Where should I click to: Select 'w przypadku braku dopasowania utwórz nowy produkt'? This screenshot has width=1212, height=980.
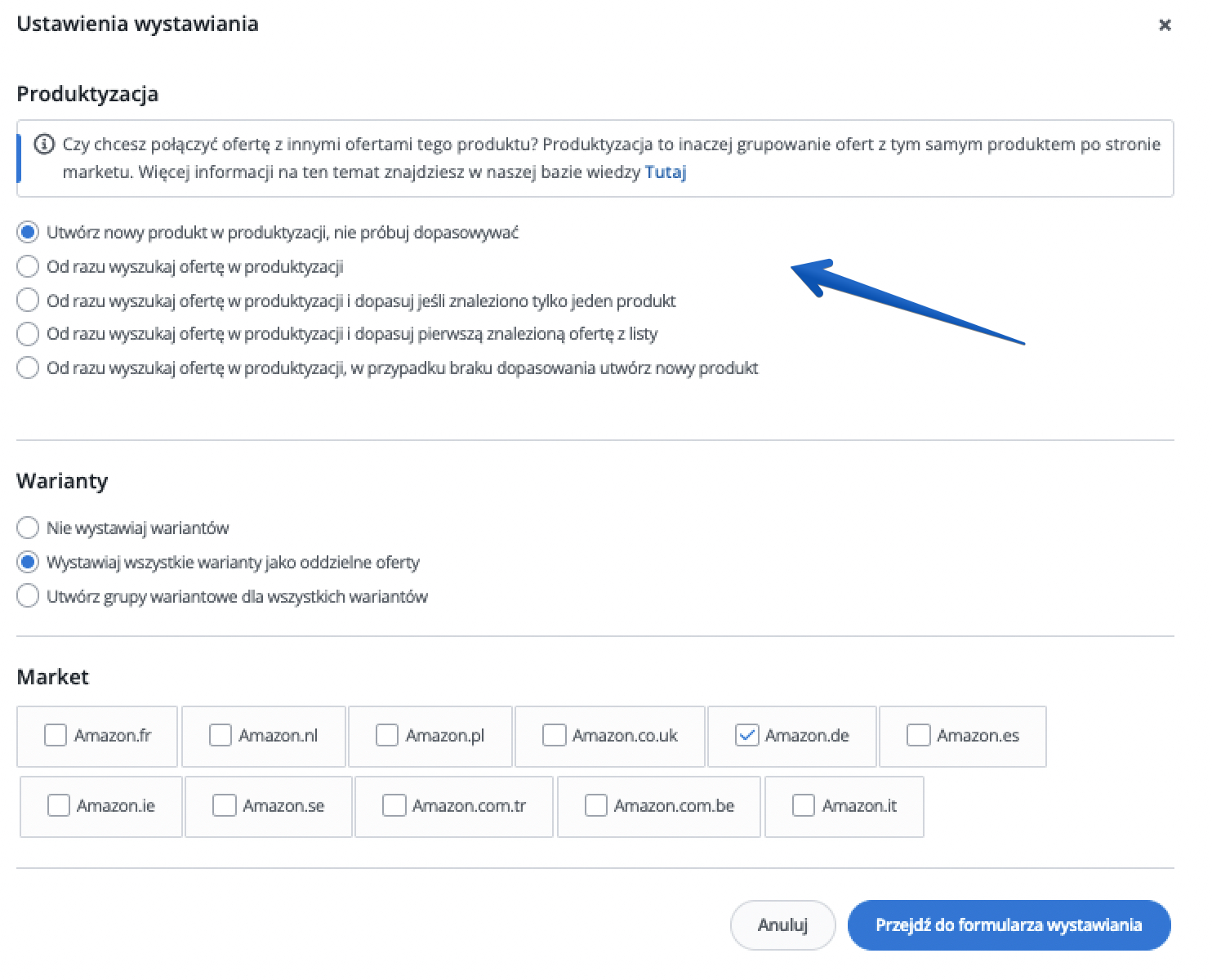point(28,368)
